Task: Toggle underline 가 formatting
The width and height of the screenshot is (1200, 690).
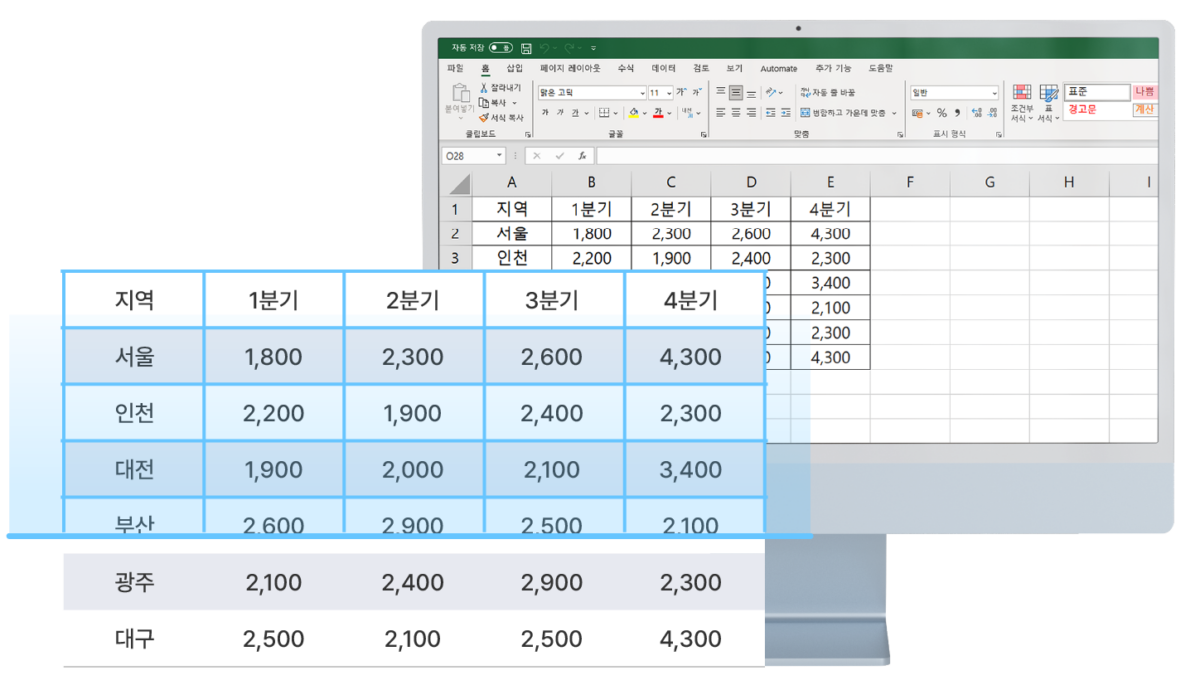Action: [x=575, y=113]
